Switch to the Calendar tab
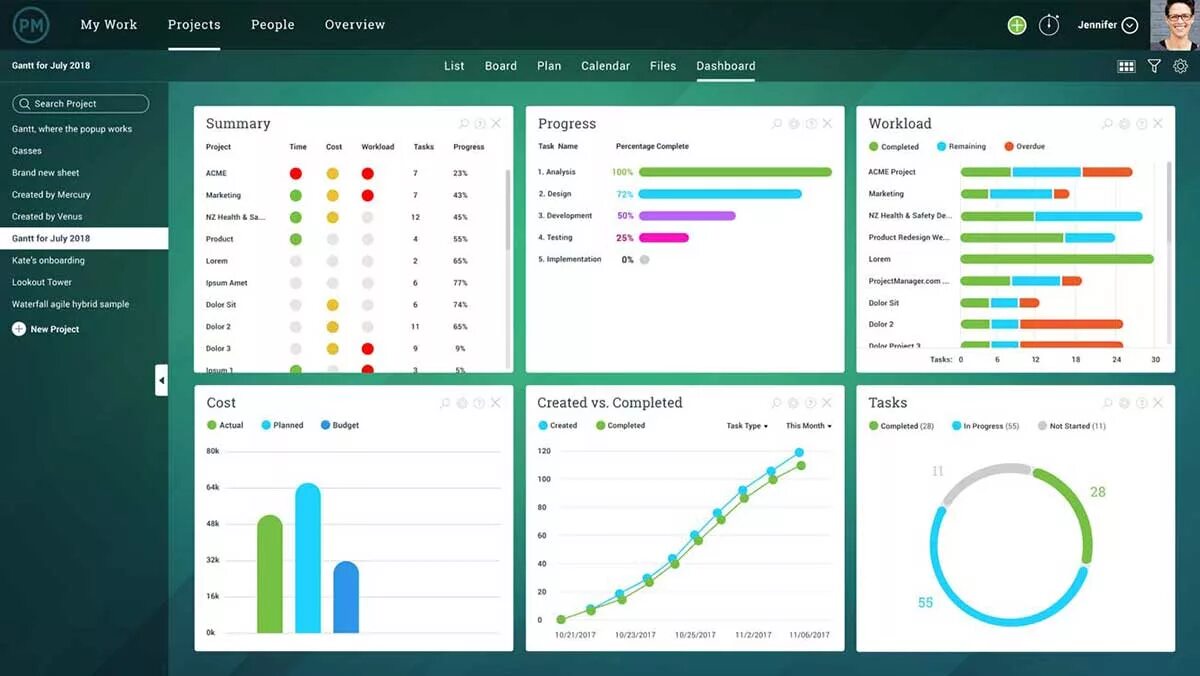 point(606,66)
